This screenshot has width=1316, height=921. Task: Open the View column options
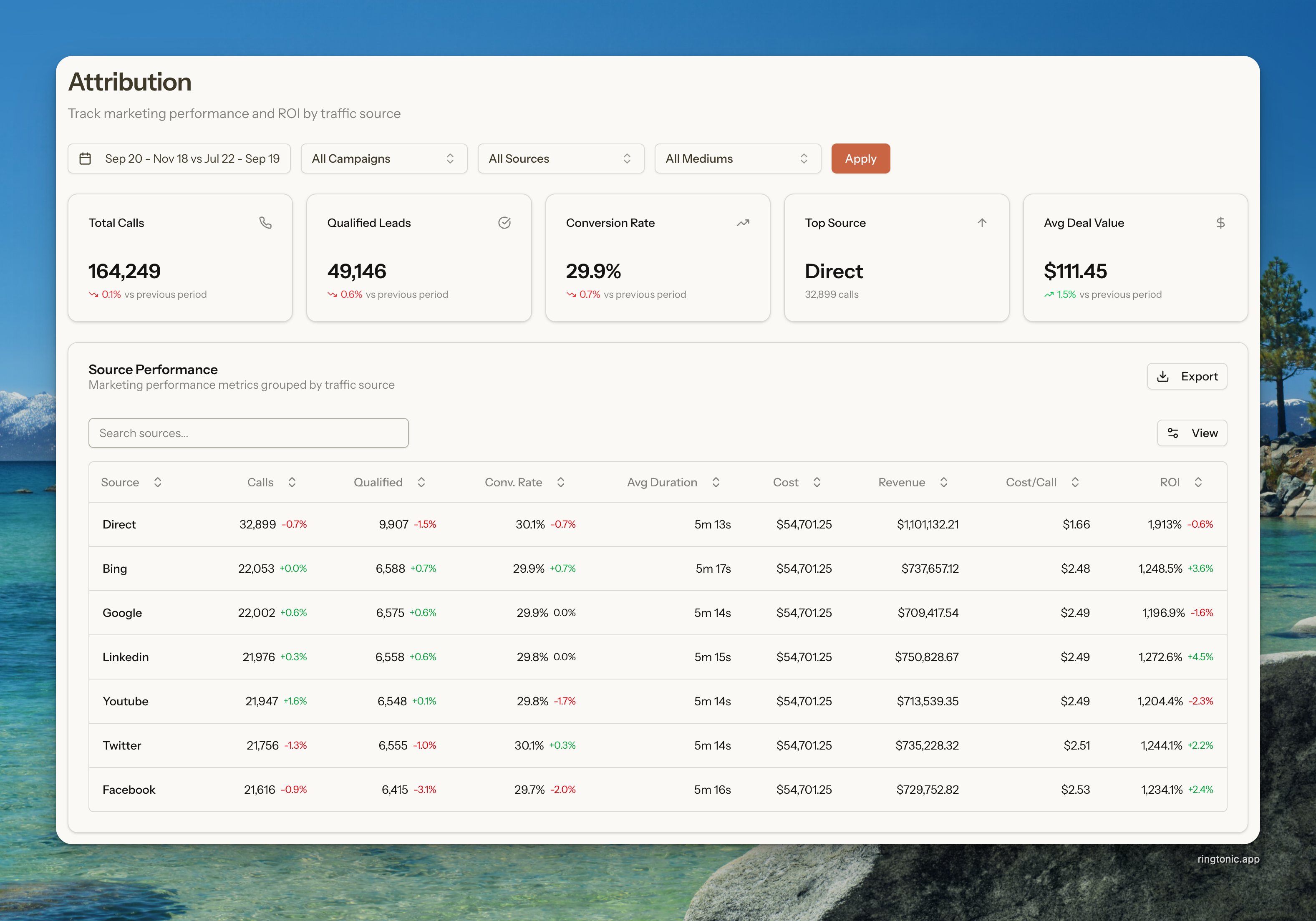tap(1191, 433)
